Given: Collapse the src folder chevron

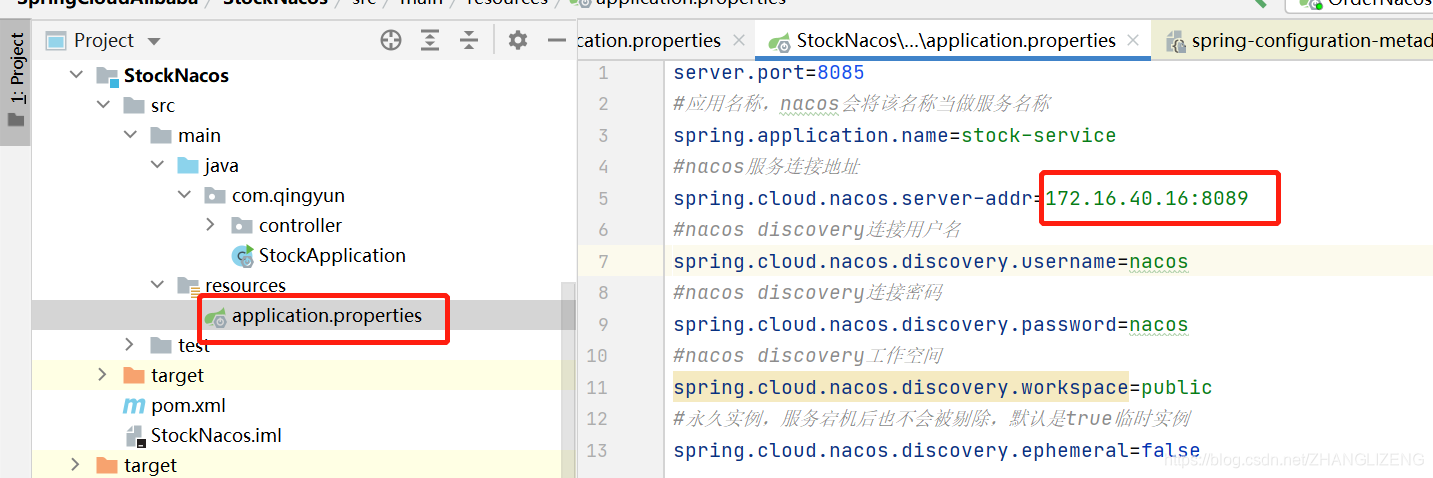Looking at the screenshot, I should (103, 105).
